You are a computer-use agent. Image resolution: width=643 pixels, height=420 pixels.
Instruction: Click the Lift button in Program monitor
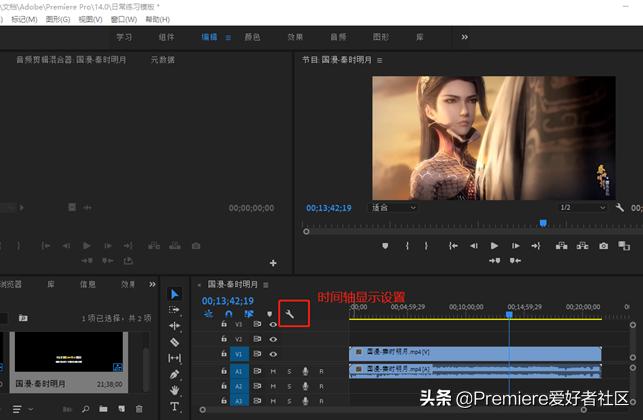pos(561,246)
